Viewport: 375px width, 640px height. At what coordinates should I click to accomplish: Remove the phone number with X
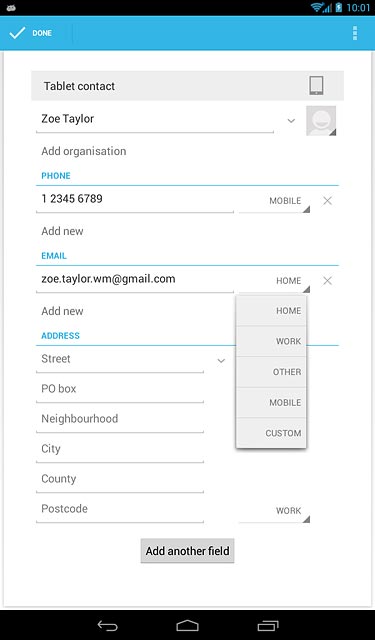click(x=327, y=201)
